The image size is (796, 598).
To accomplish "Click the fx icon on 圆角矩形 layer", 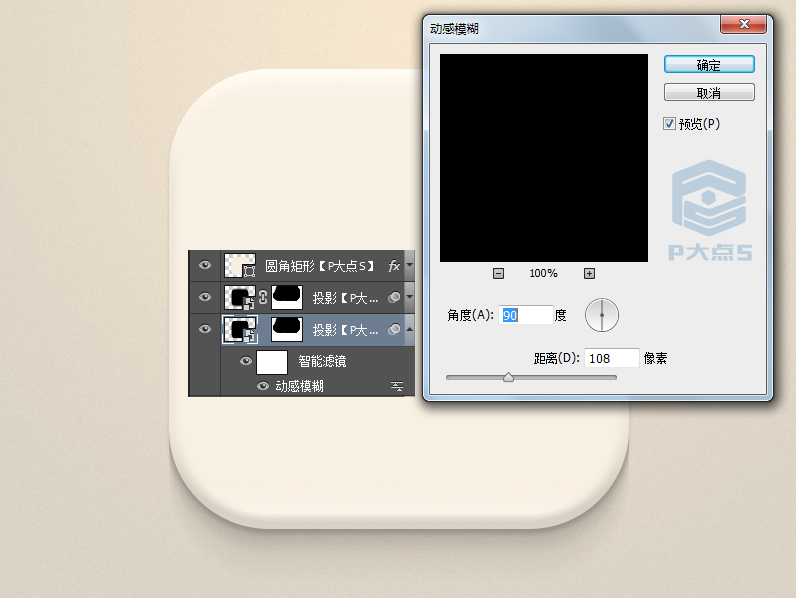I will (394, 267).
